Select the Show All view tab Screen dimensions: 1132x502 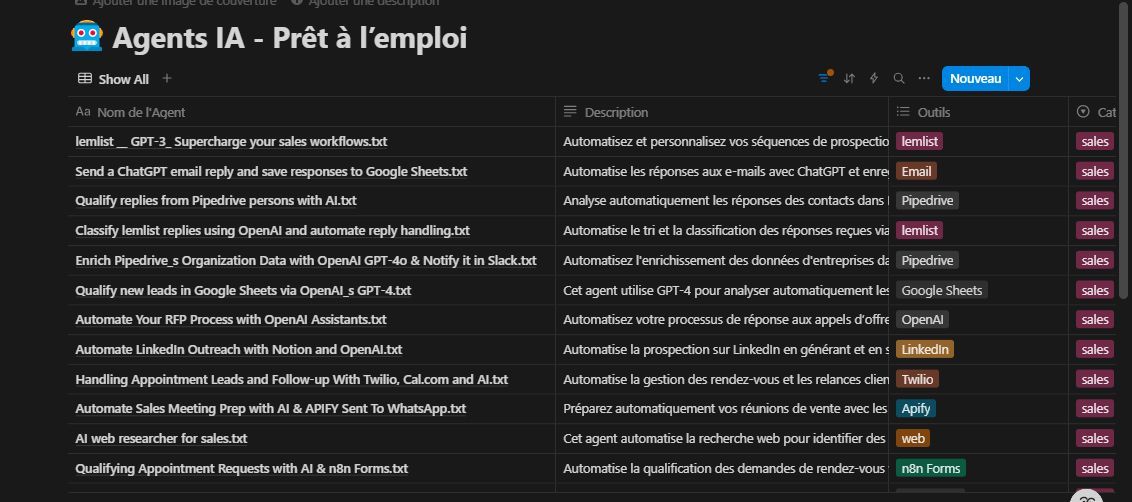point(113,79)
